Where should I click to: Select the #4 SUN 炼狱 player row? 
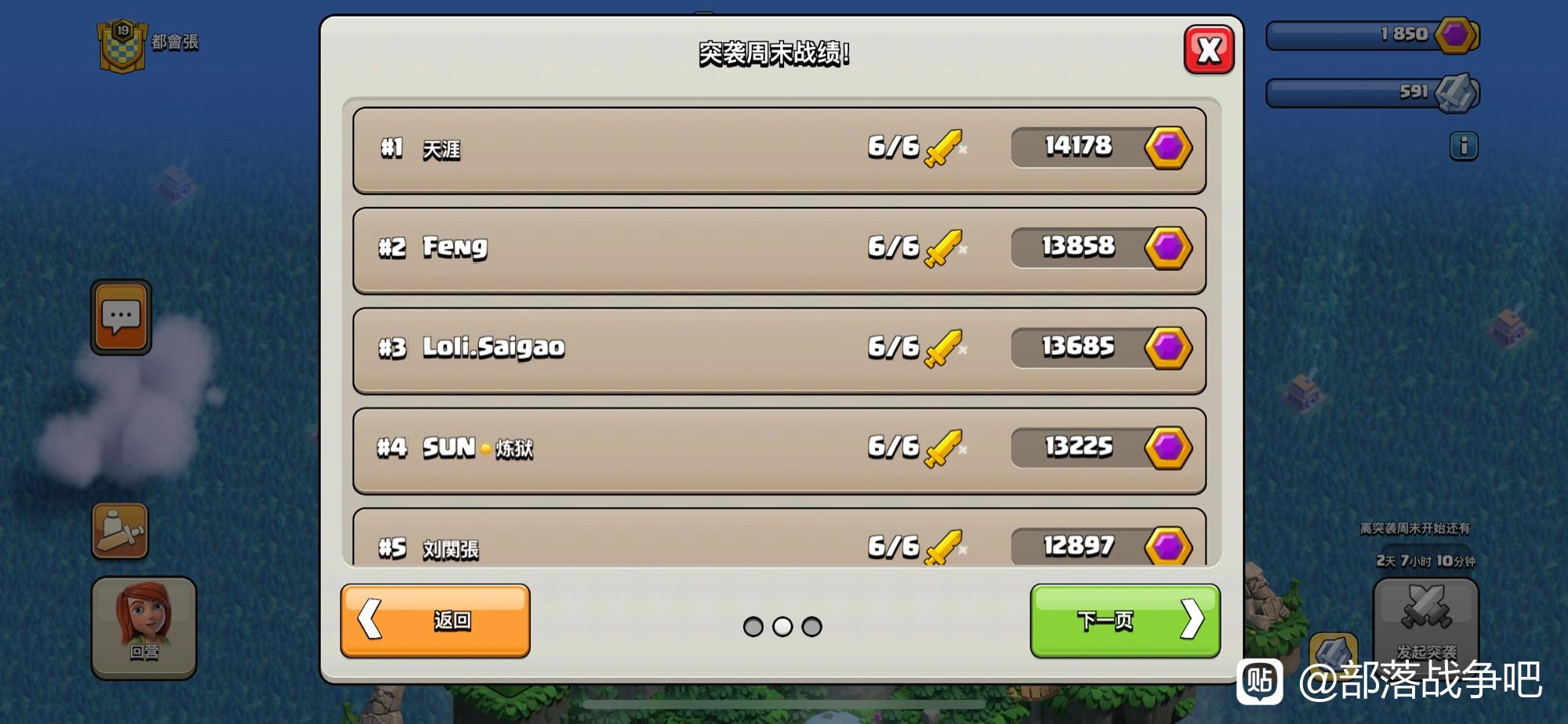click(779, 451)
